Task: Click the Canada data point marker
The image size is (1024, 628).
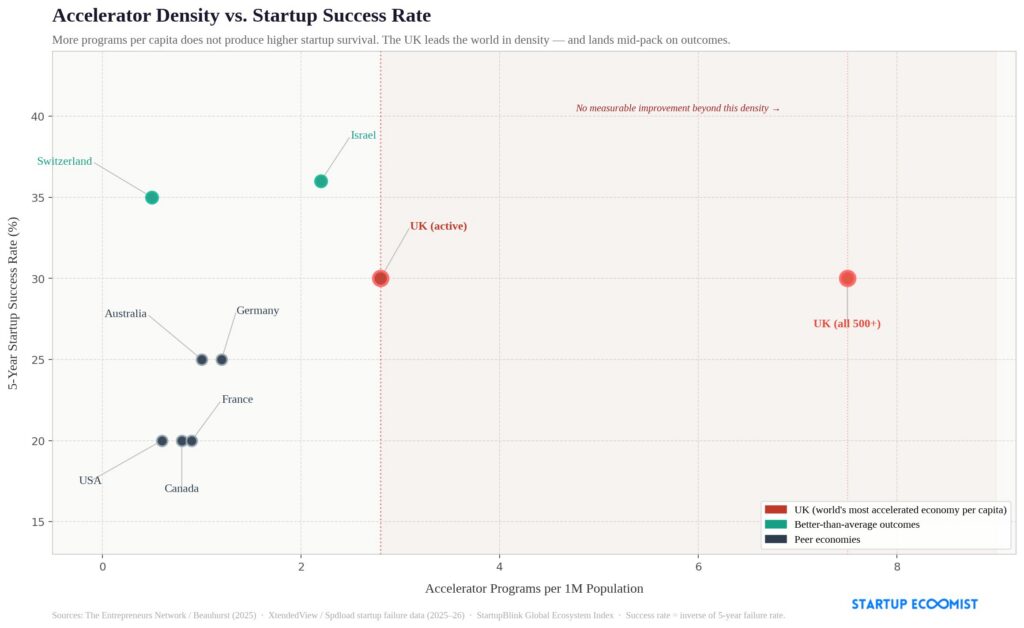Action: click(x=181, y=441)
